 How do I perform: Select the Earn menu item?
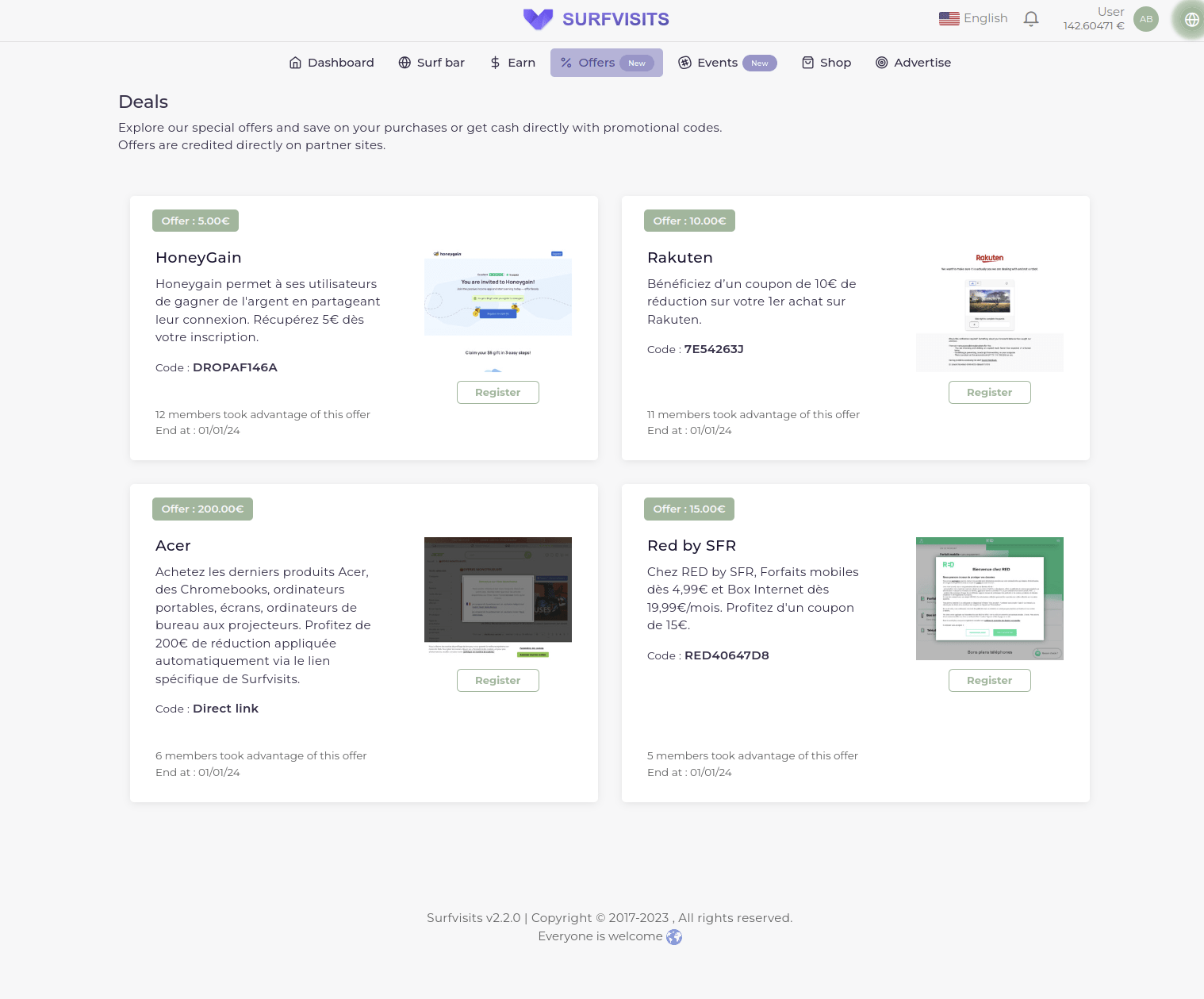click(512, 63)
